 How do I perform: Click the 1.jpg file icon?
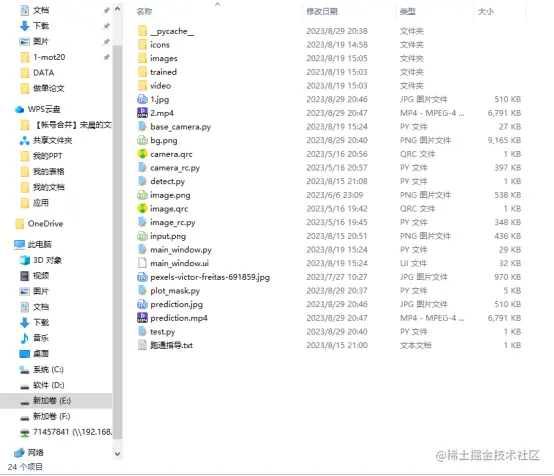point(142,99)
